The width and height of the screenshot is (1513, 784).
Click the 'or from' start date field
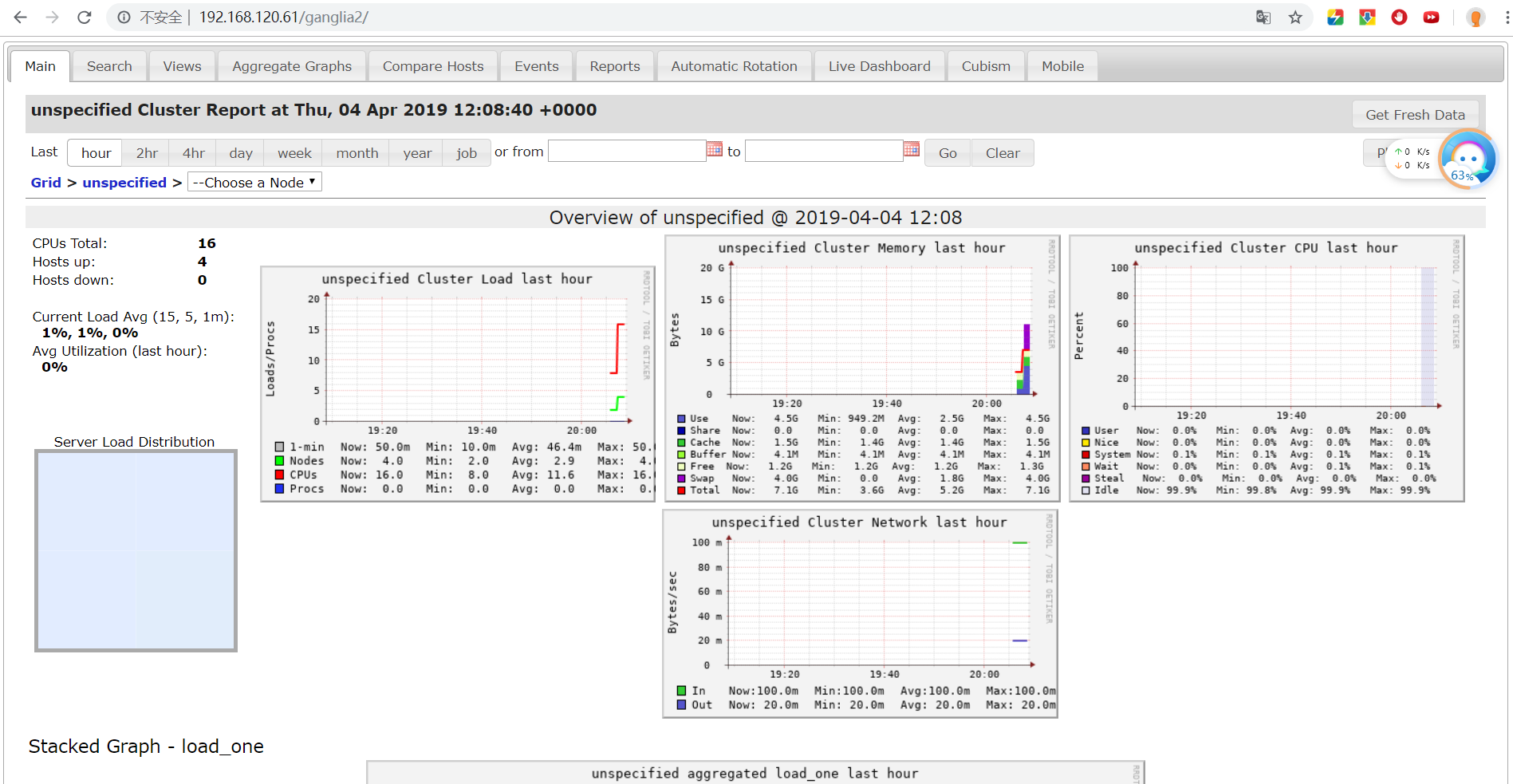[x=627, y=151]
